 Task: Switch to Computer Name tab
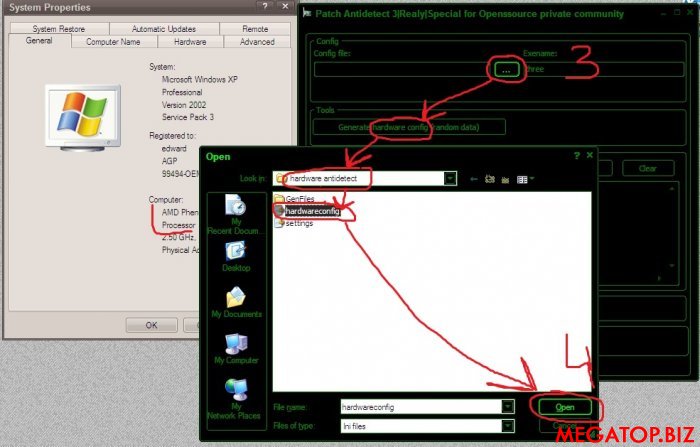tap(113, 42)
